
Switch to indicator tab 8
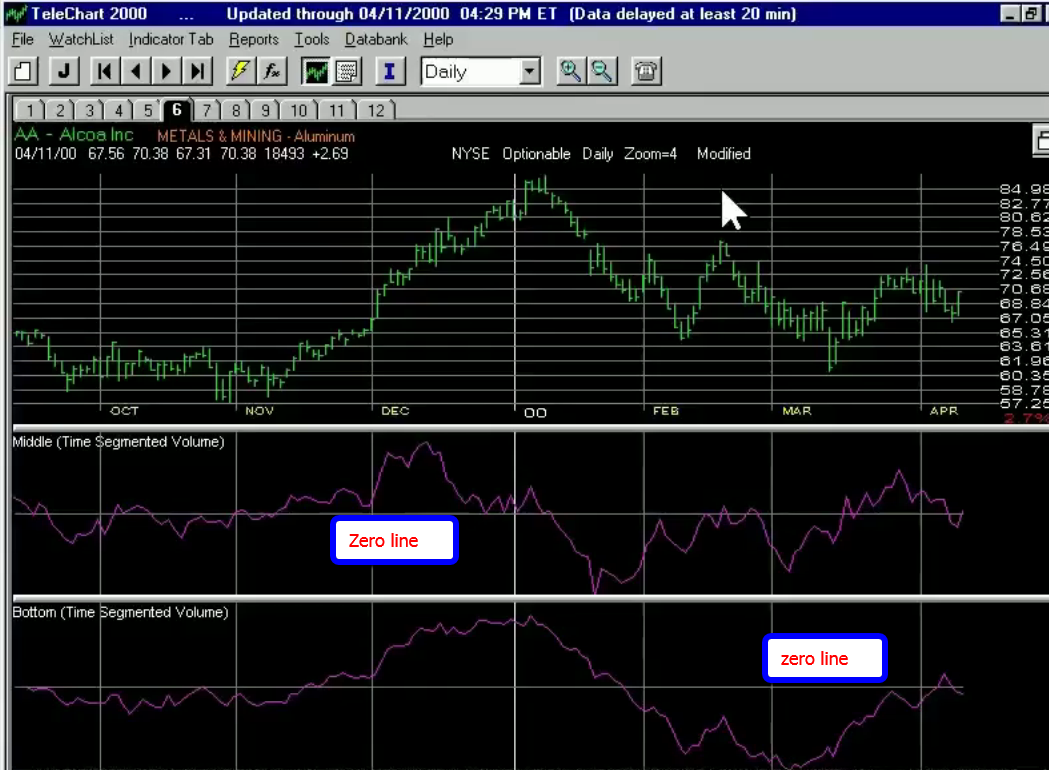(236, 110)
